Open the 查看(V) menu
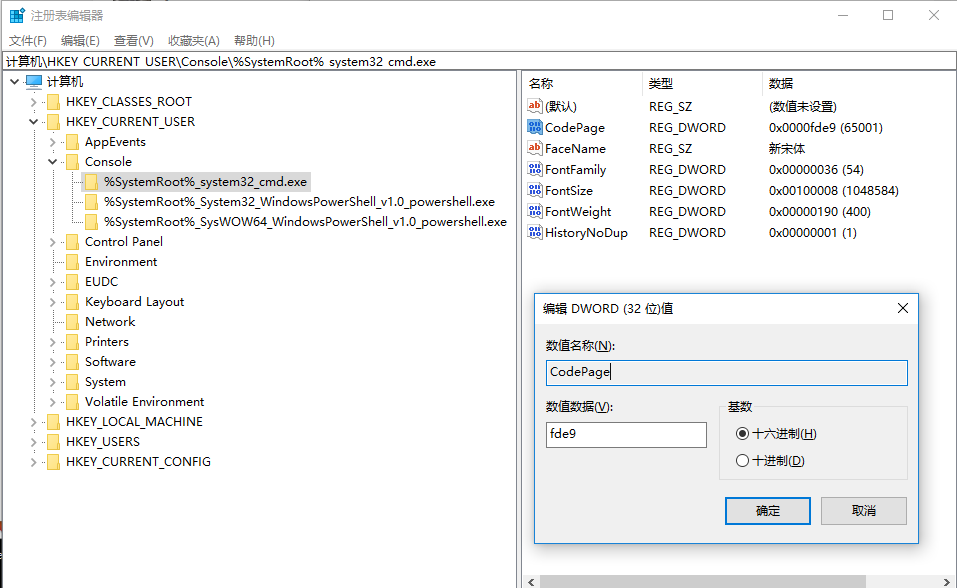This screenshot has width=957, height=588. [134, 41]
